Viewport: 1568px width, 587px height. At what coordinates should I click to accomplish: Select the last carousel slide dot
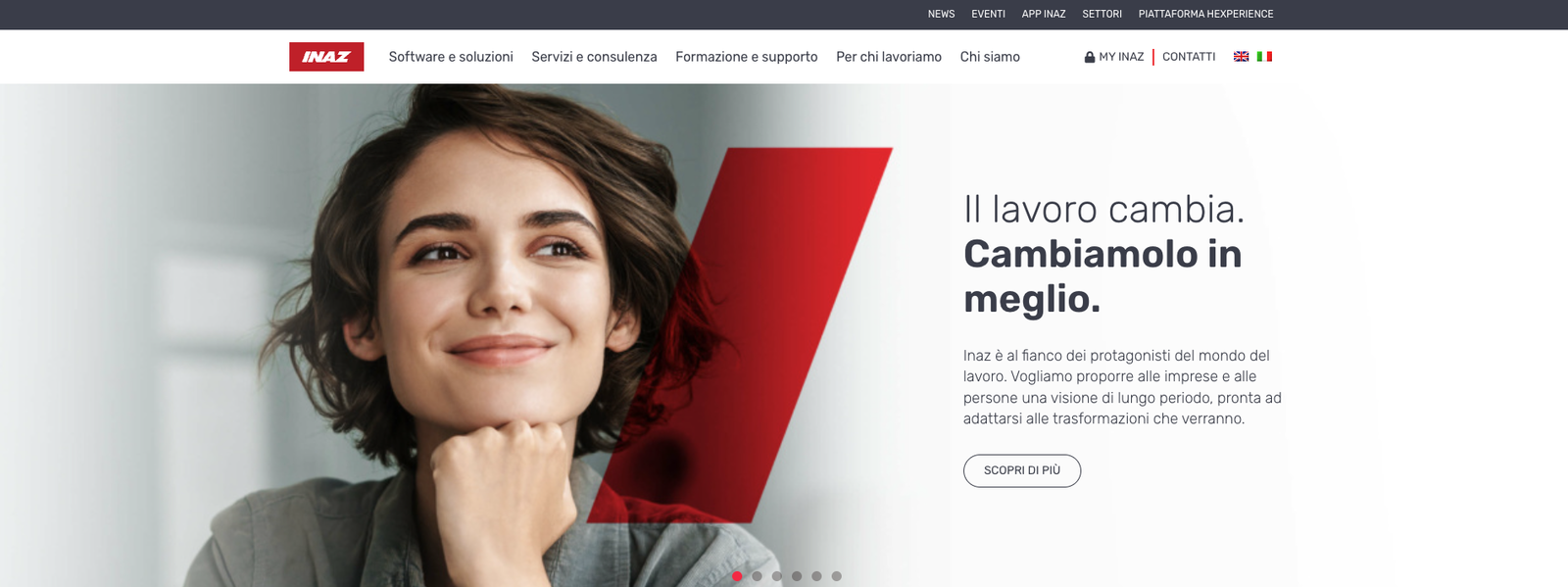(836, 576)
